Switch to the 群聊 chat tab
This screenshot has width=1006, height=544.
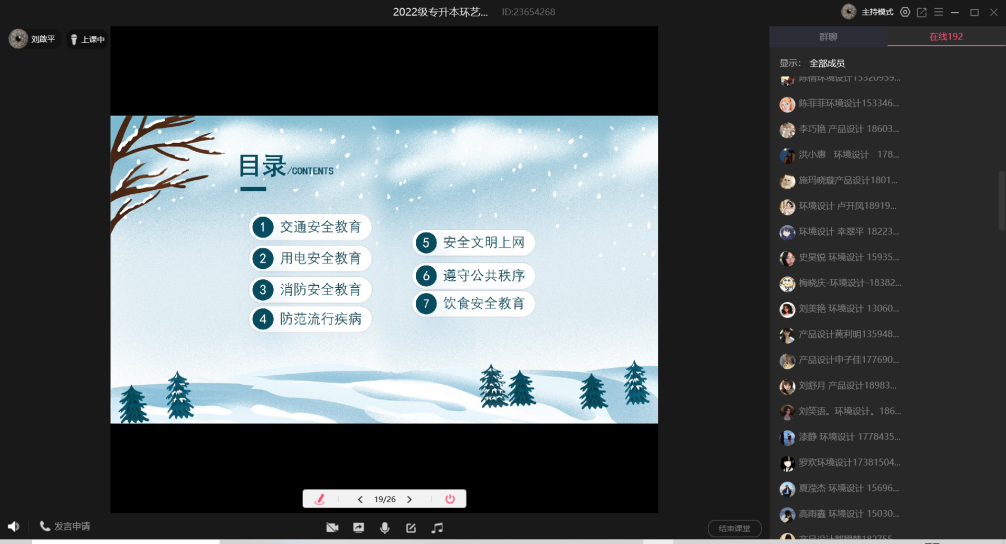coord(828,37)
